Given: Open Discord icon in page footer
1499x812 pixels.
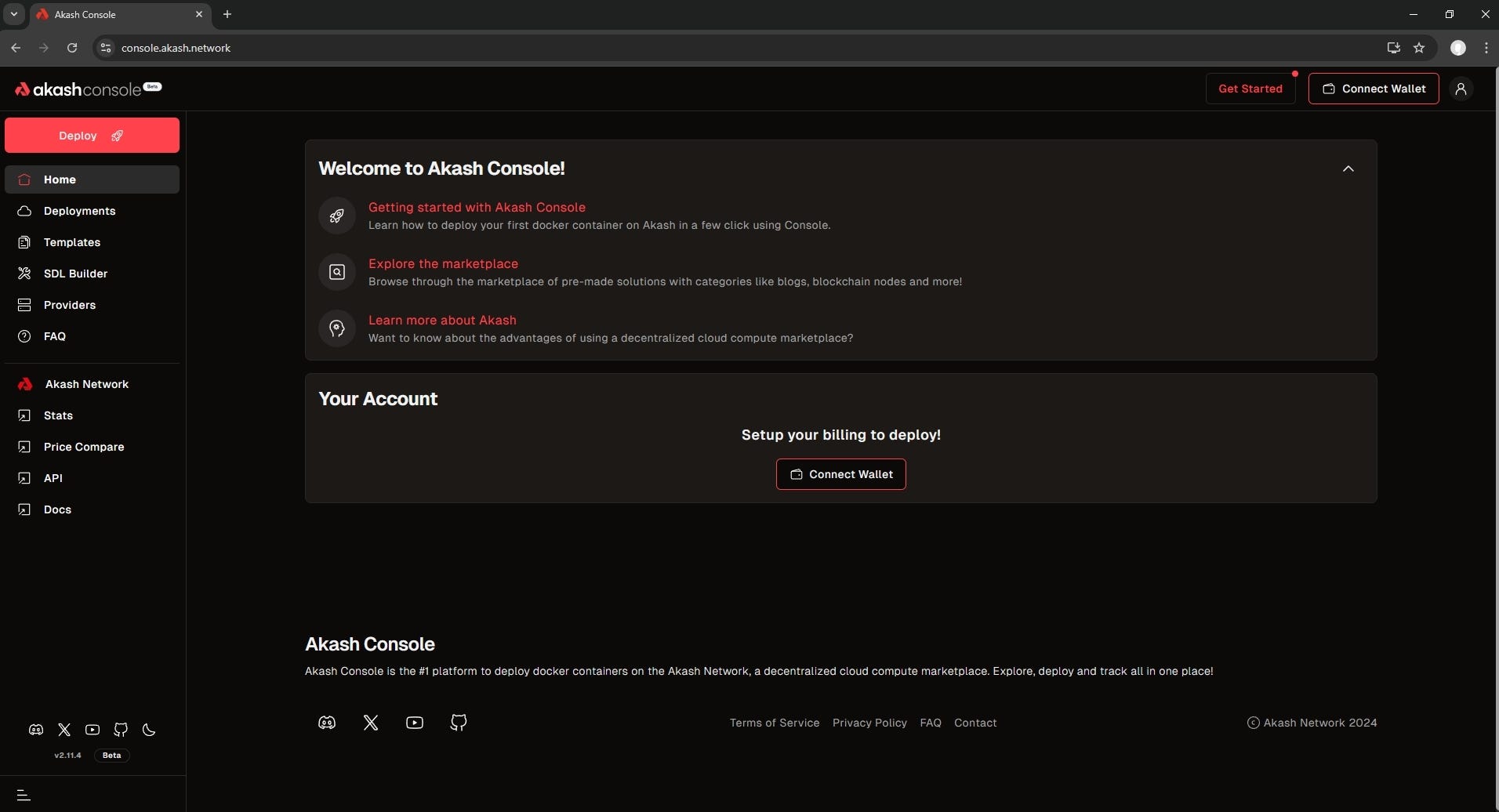Looking at the screenshot, I should (x=327, y=723).
